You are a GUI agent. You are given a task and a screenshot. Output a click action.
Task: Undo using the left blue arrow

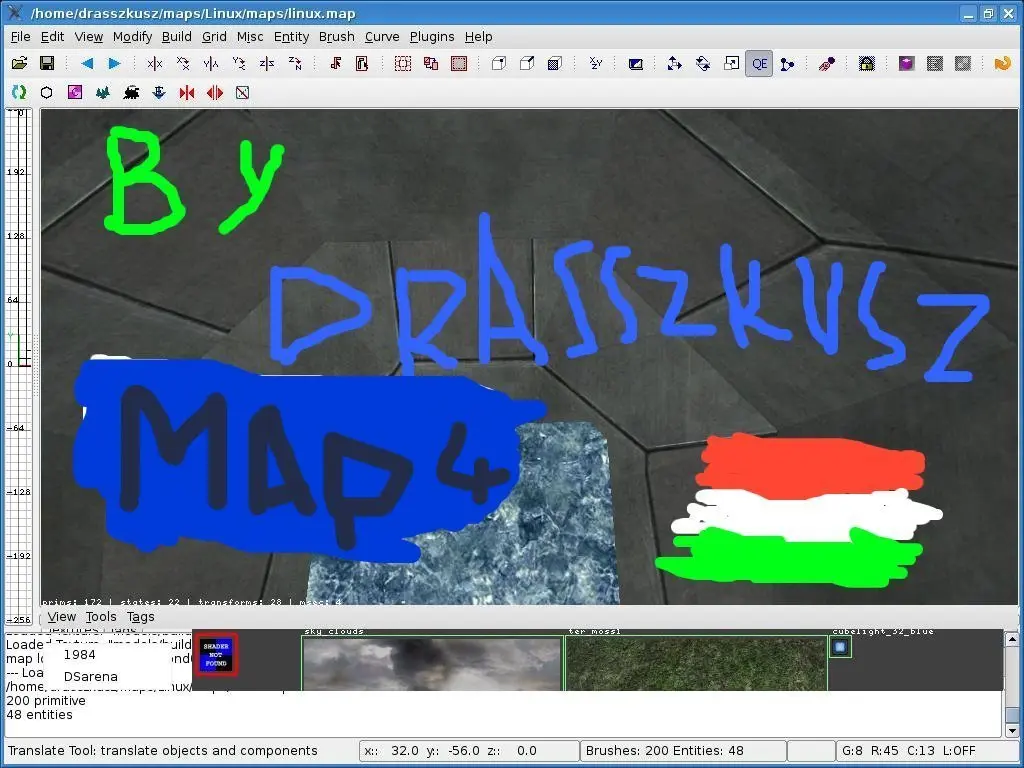87,63
